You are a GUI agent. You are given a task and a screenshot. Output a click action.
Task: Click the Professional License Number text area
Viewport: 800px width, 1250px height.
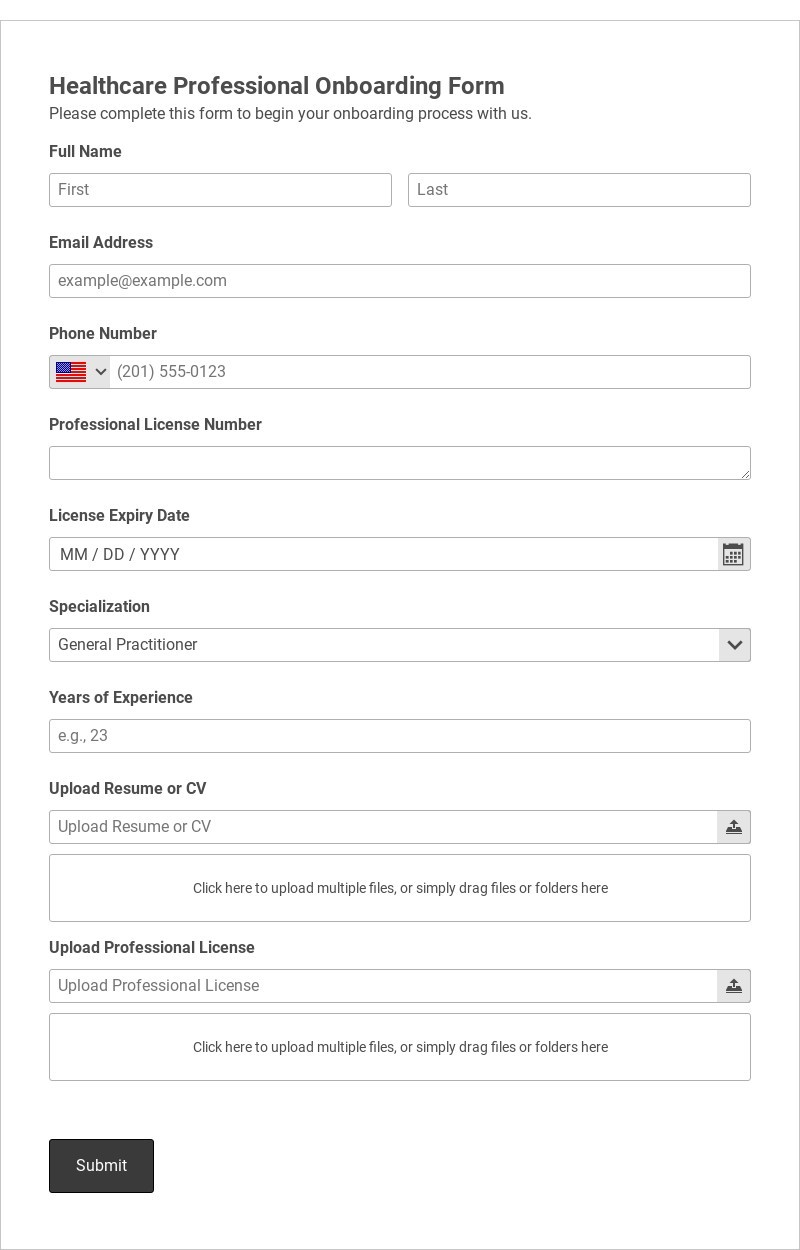pos(400,463)
